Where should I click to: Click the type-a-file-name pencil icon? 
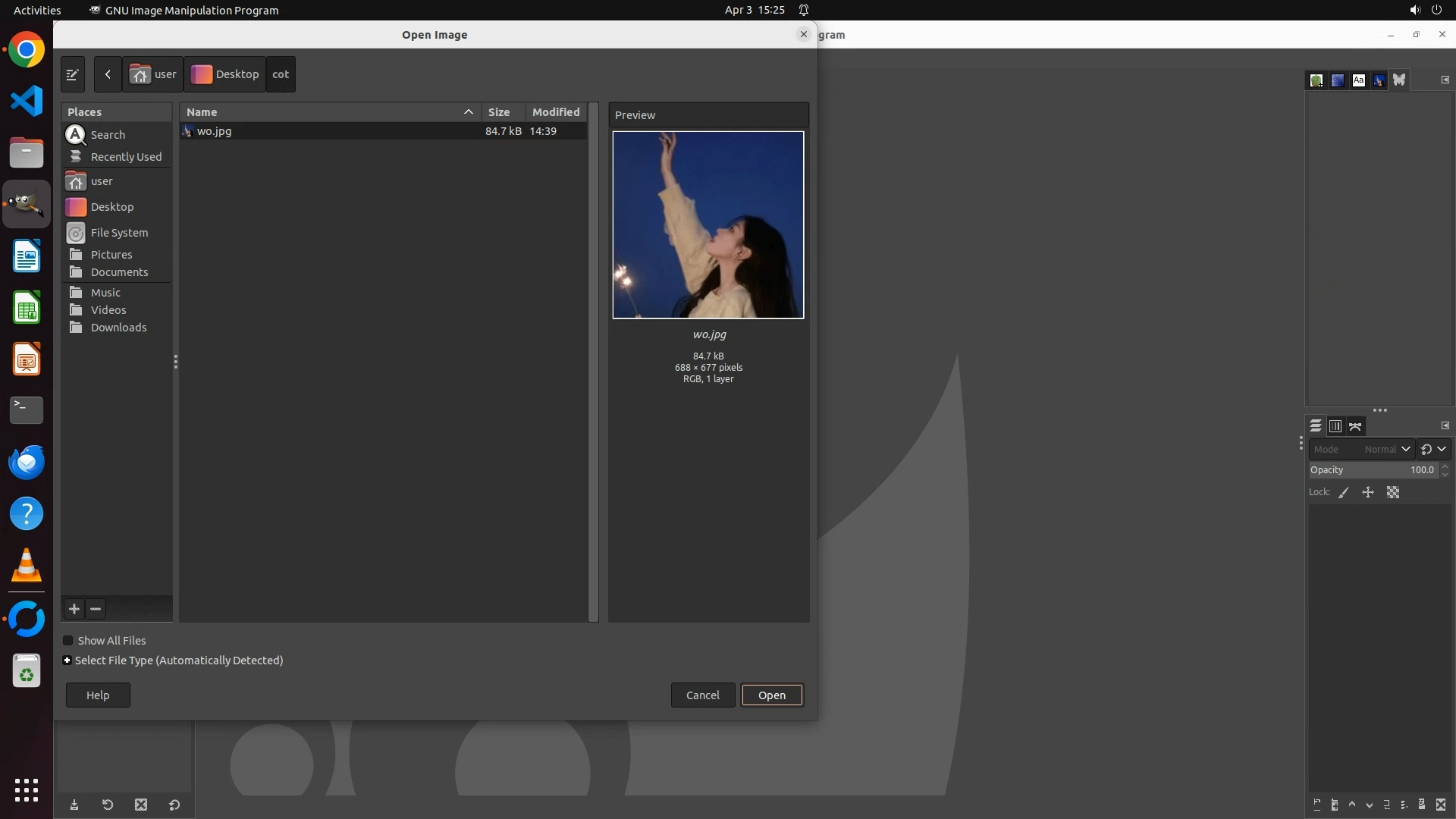[x=73, y=74]
